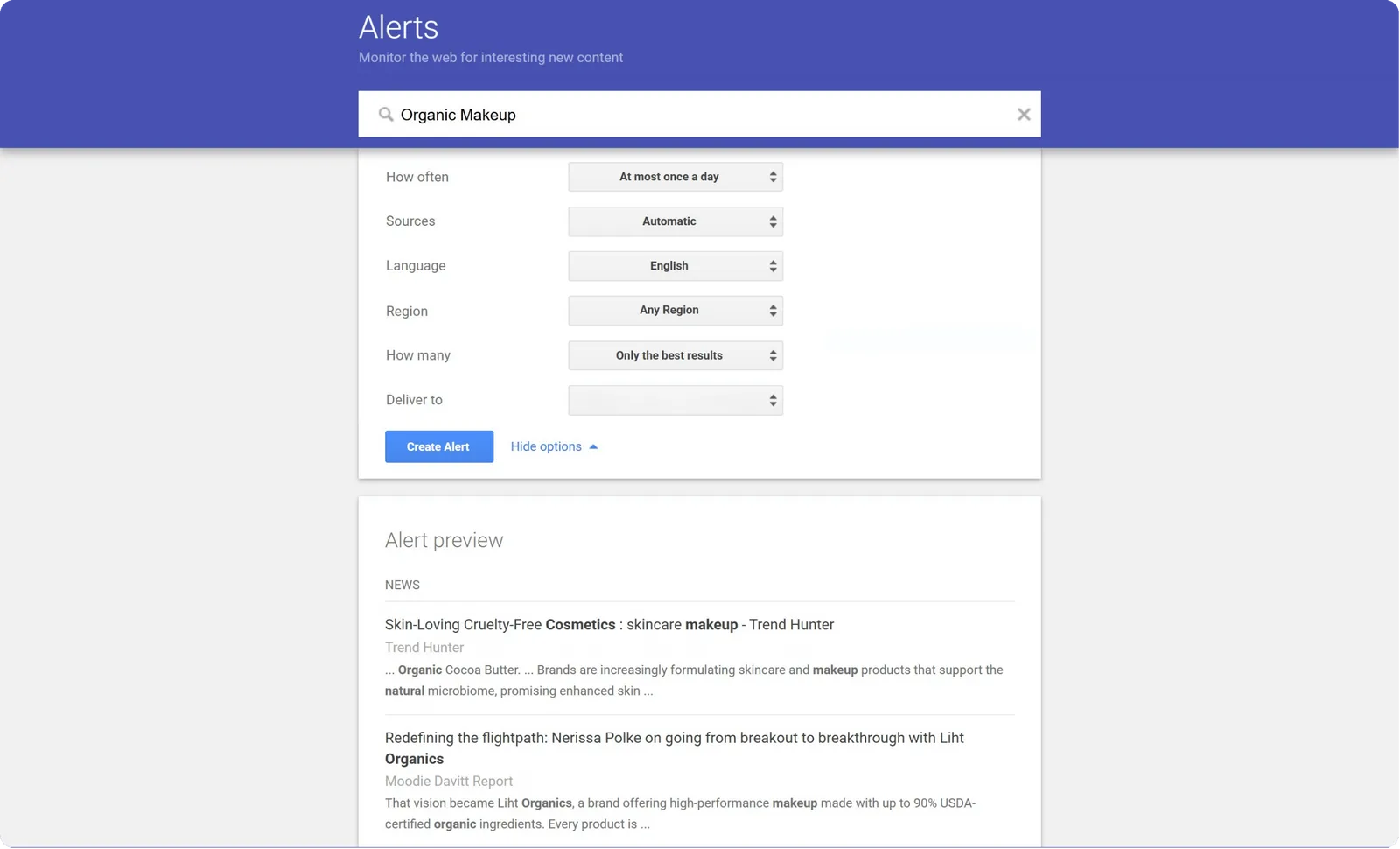Image resolution: width=1400 pixels, height=849 pixels.
Task: Open the Deliver to dropdown
Action: point(675,400)
